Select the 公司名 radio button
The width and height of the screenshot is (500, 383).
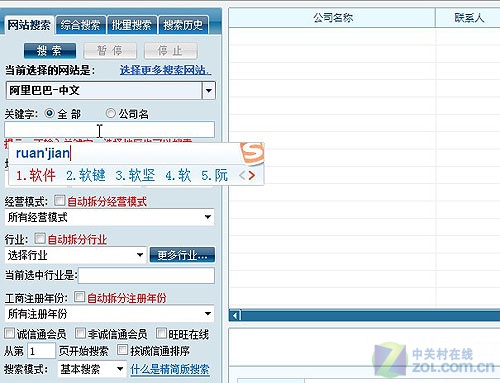click(110, 113)
